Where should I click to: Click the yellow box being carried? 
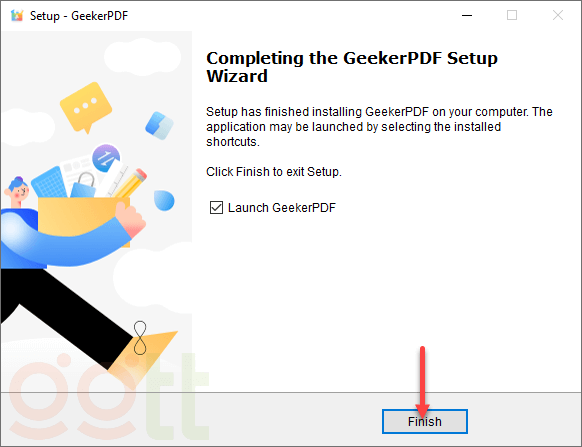(84, 218)
